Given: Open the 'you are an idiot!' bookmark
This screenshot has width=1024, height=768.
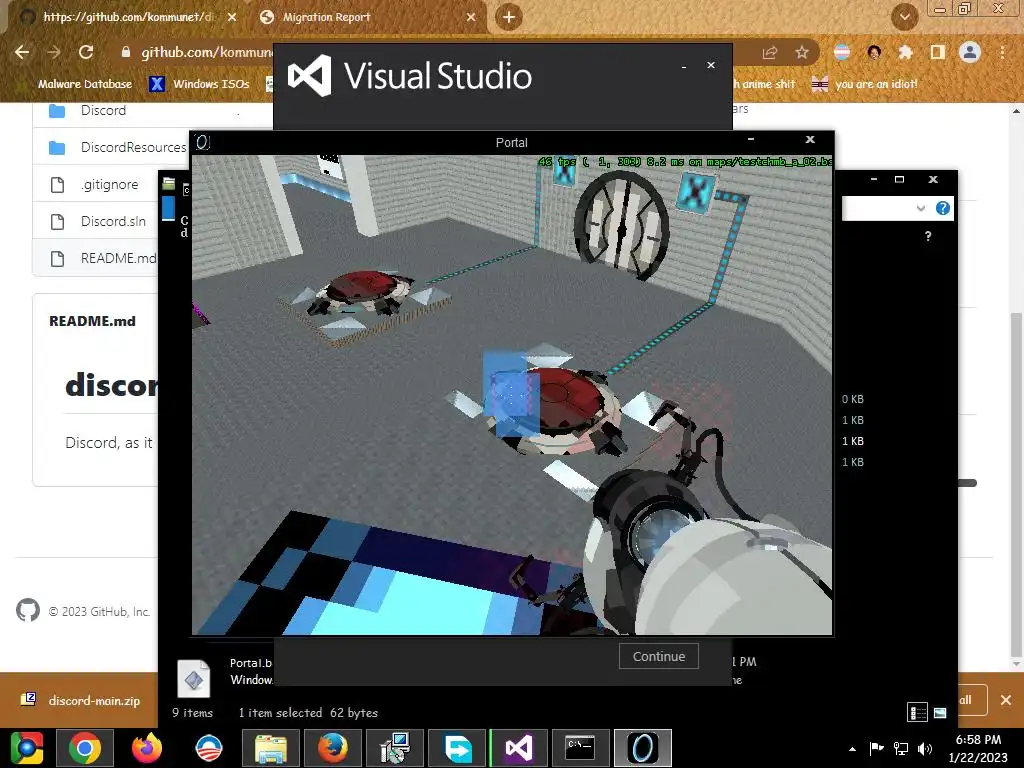Looking at the screenshot, I should point(865,84).
